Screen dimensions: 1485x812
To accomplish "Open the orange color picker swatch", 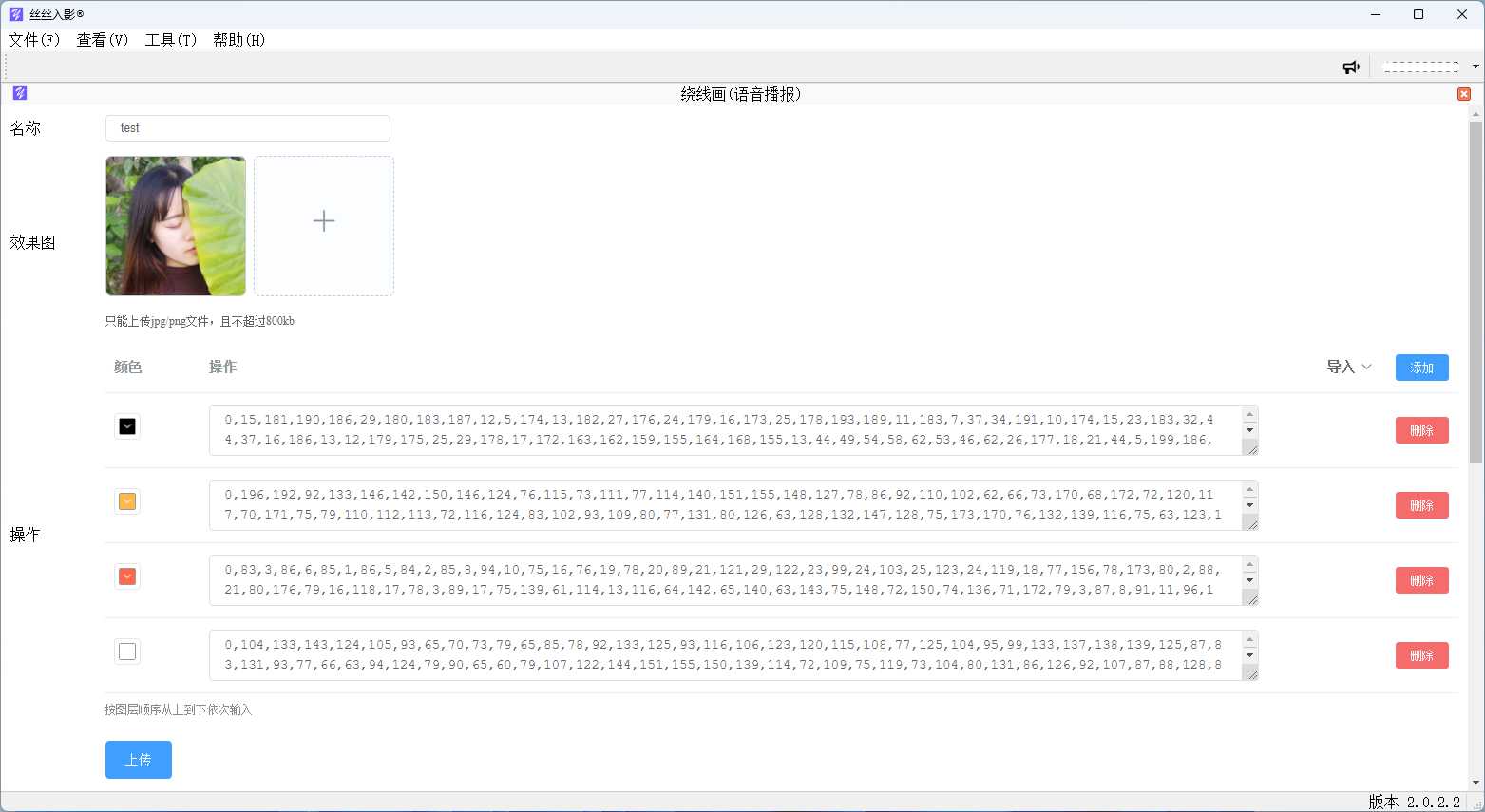I will [127, 501].
